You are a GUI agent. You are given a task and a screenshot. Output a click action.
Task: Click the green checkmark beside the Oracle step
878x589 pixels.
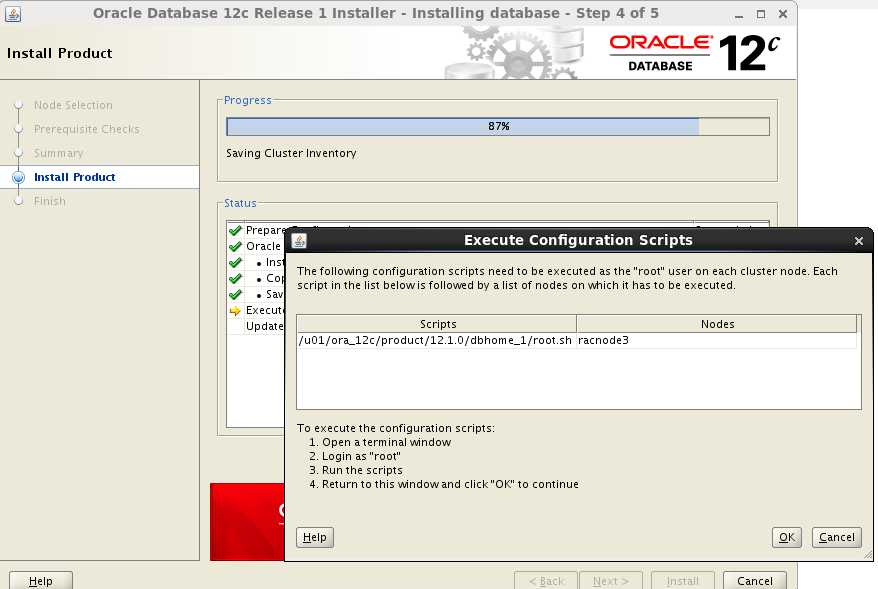coord(235,246)
